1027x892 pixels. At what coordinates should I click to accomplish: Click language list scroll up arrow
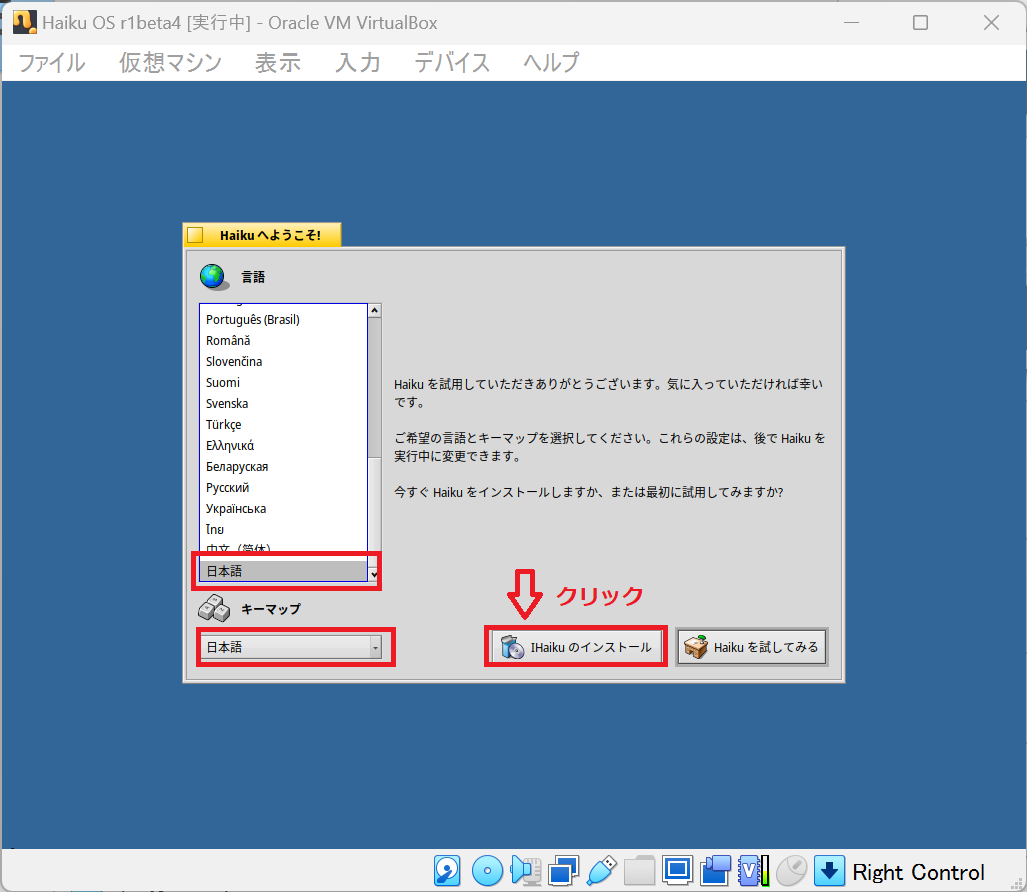[375, 310]
